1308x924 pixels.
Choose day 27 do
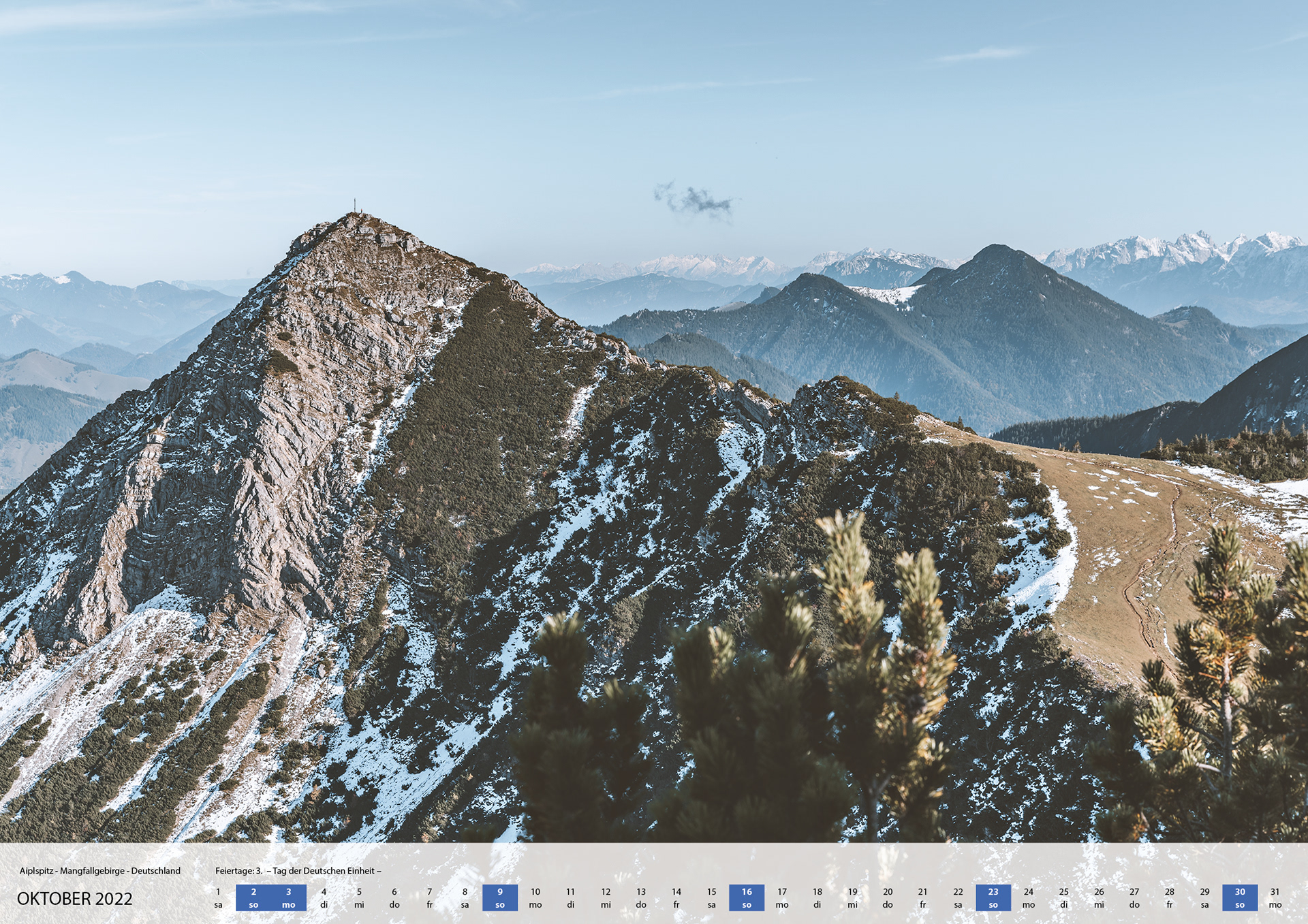point(1134,897)
